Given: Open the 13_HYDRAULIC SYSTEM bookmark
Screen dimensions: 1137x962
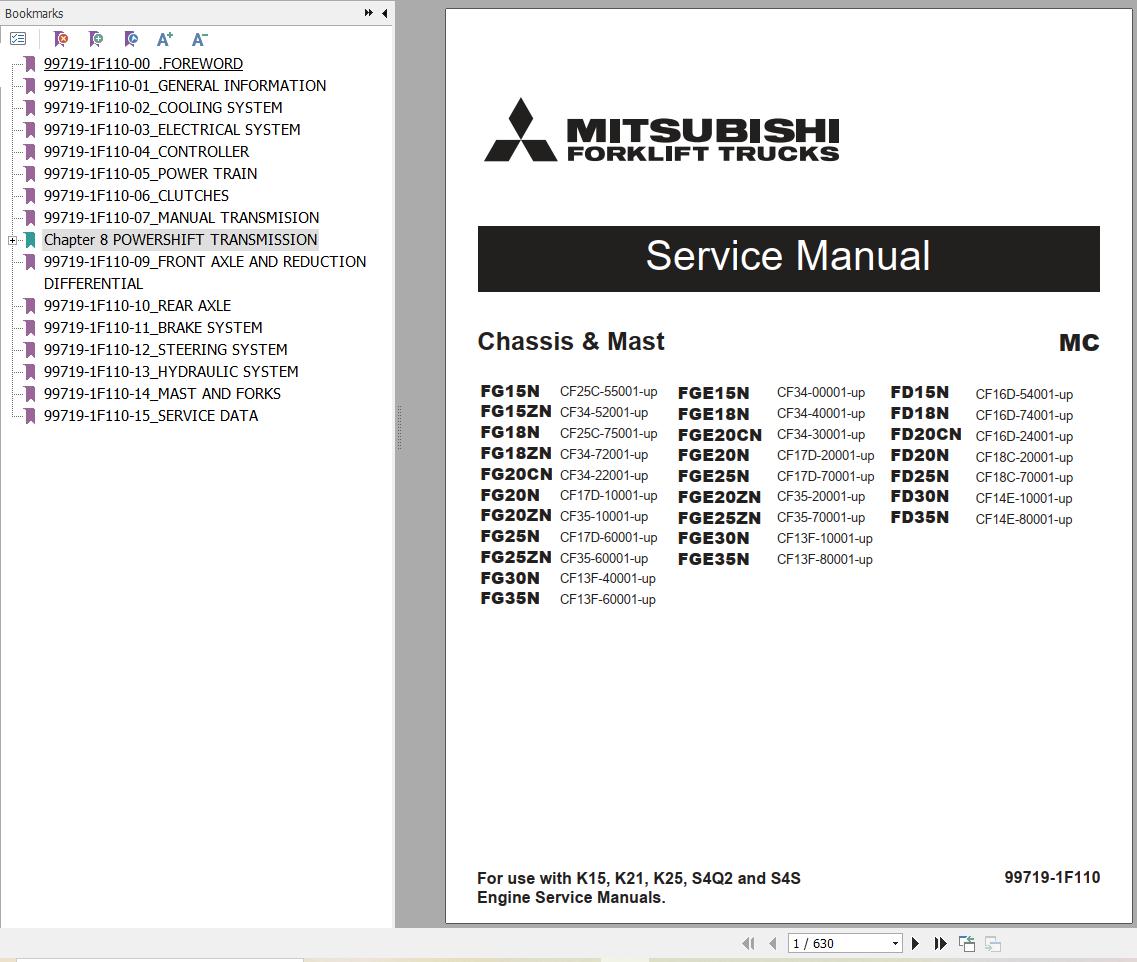Looking at the screenshot, I should coord(170,372).
